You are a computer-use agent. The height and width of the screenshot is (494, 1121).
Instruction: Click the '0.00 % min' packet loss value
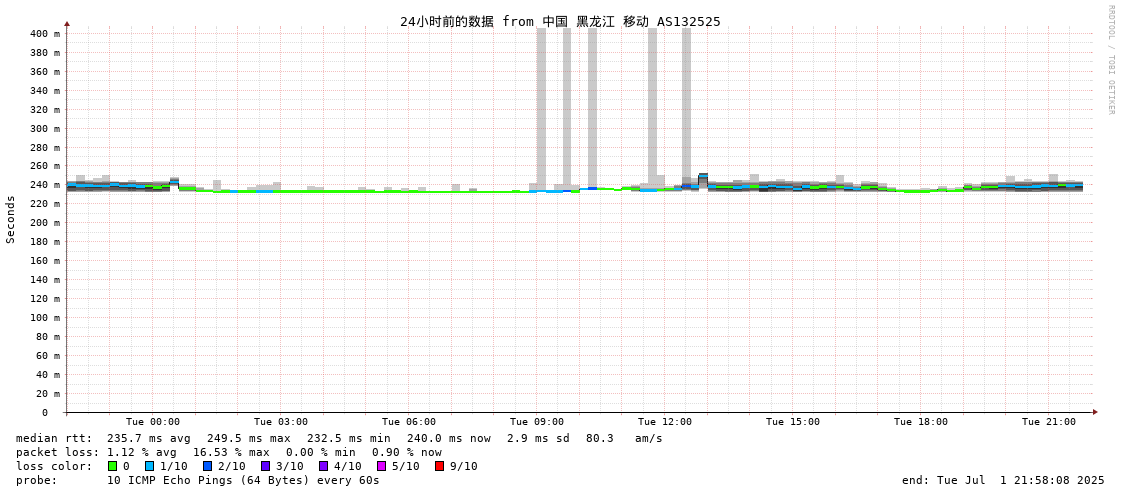click(x=322, y=453)
